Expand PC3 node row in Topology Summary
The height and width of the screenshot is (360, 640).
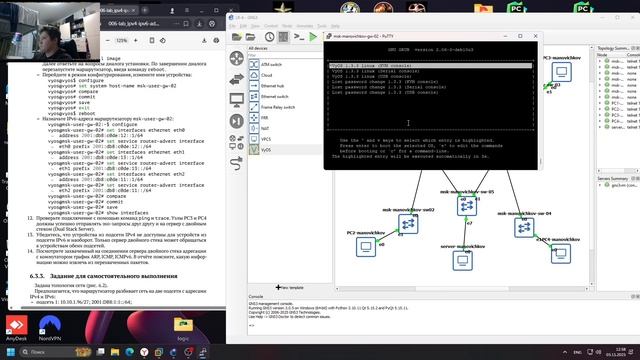point(600,115)
